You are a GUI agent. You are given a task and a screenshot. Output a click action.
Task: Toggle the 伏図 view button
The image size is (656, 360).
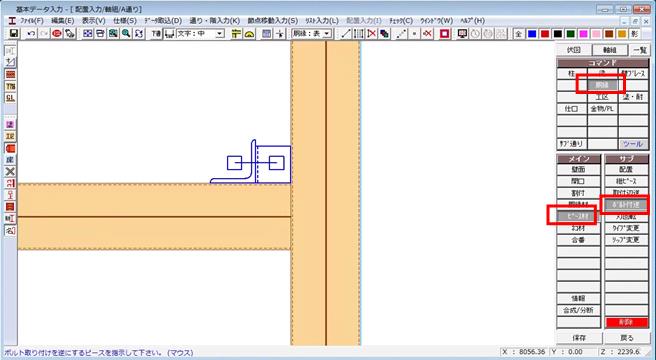(573, 50)
